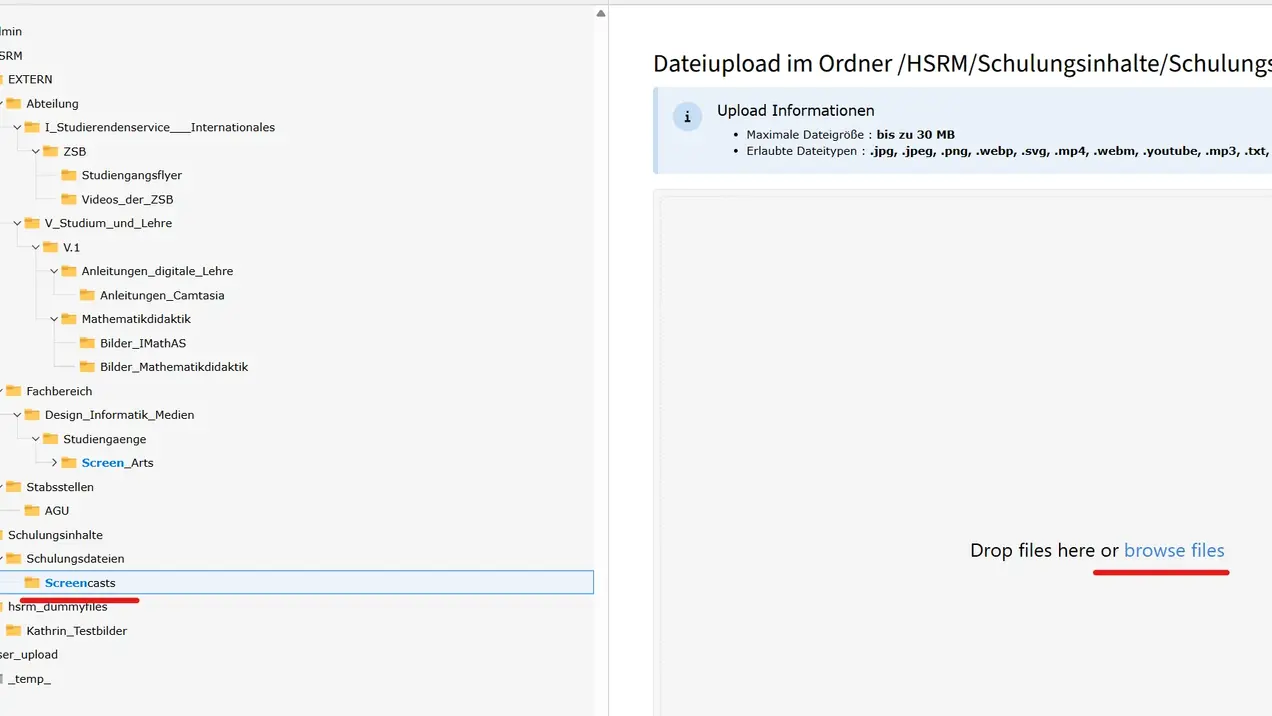1272x716 pixels.
Task: Click the scroll up arrow of tree panel
Action: click(601, 14)
